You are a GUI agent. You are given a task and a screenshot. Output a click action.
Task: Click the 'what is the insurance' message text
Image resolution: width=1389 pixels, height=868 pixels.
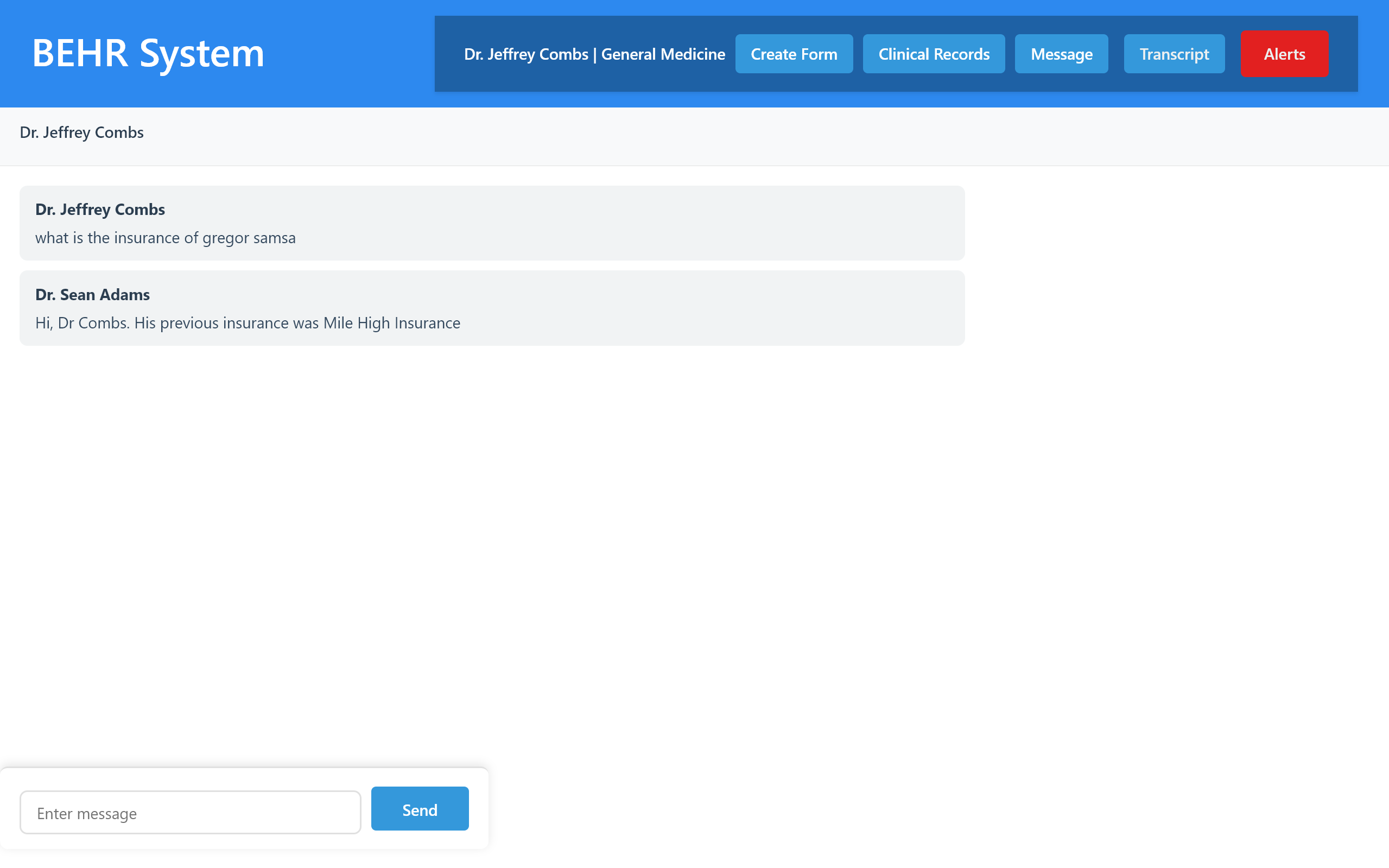coord(166,238)
